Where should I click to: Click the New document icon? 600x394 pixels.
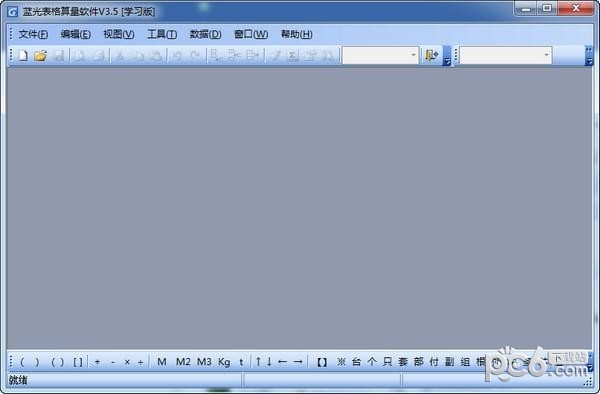[23, 56]
